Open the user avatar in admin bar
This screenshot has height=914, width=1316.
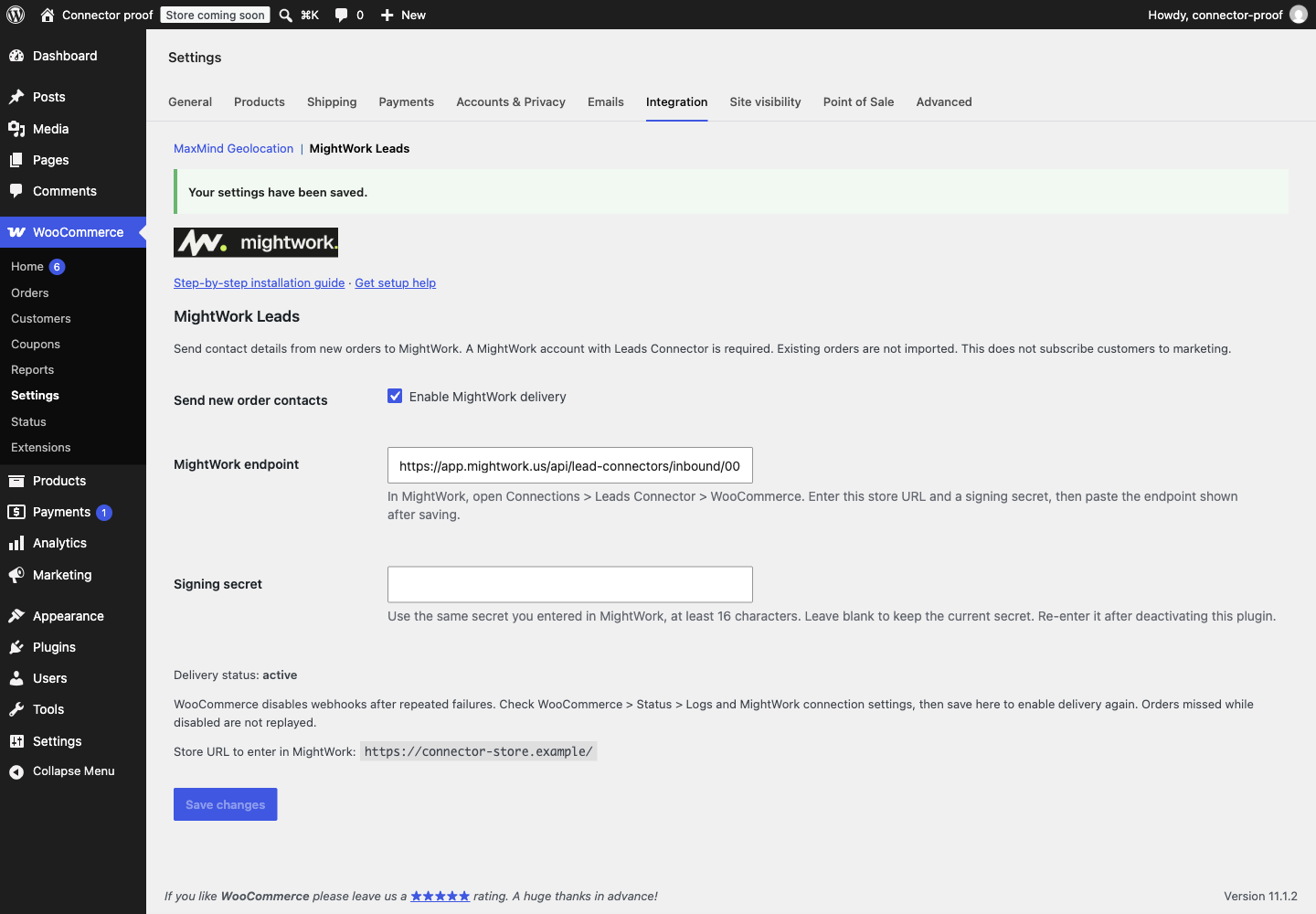(1299, 15)
